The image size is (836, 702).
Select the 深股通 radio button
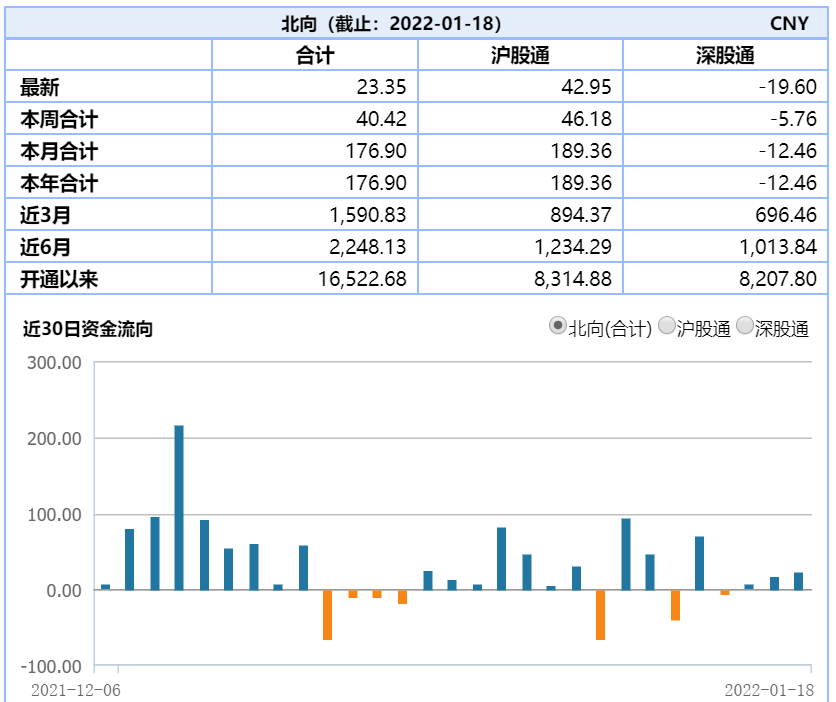coord(745,325)
